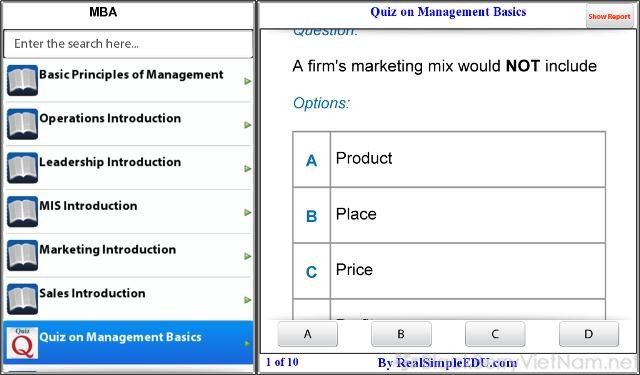
Task: Choose answer button C
Action: pos(495,334)
